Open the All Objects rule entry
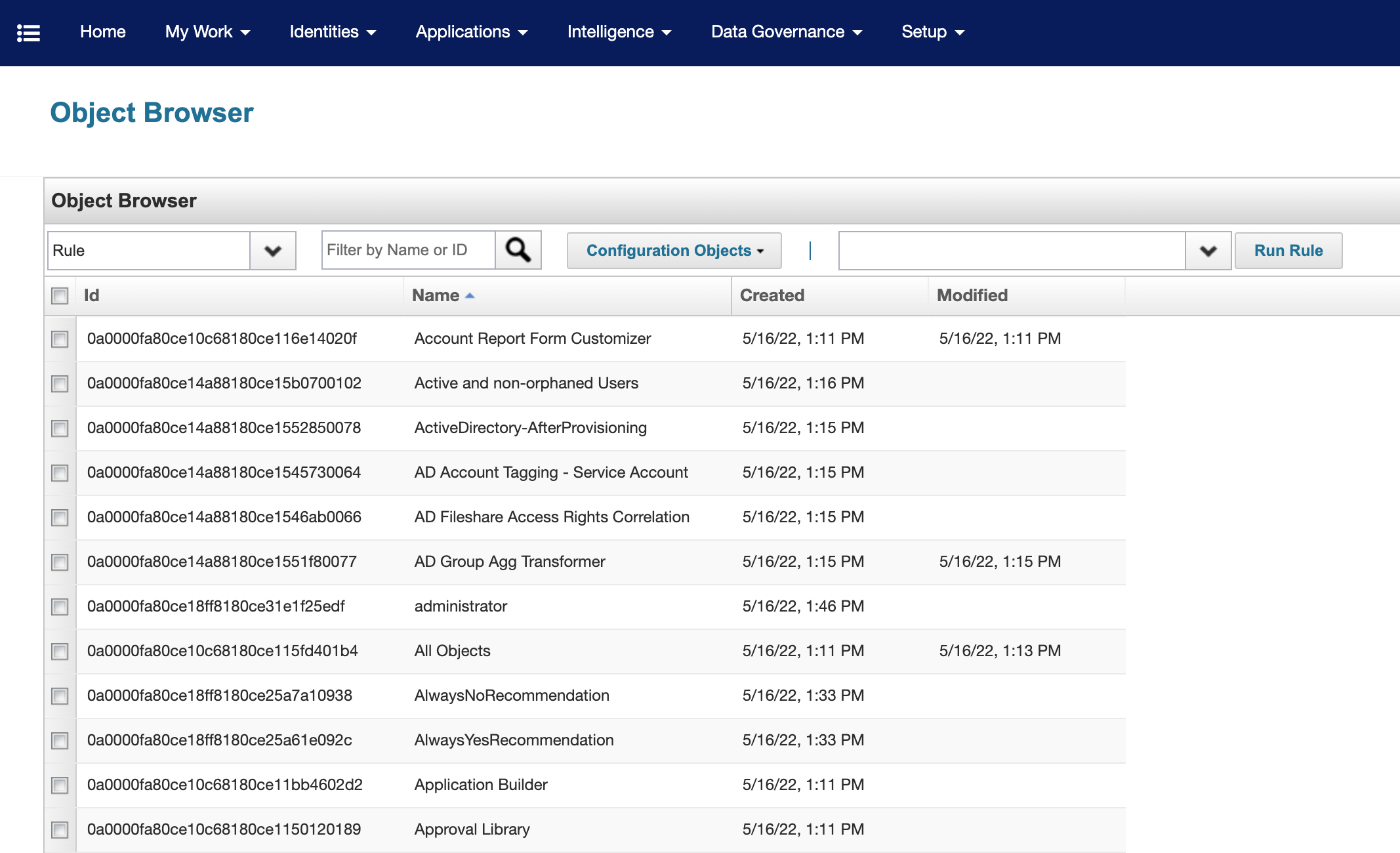Screen dimensions: 1400x853 coord(452,651)
